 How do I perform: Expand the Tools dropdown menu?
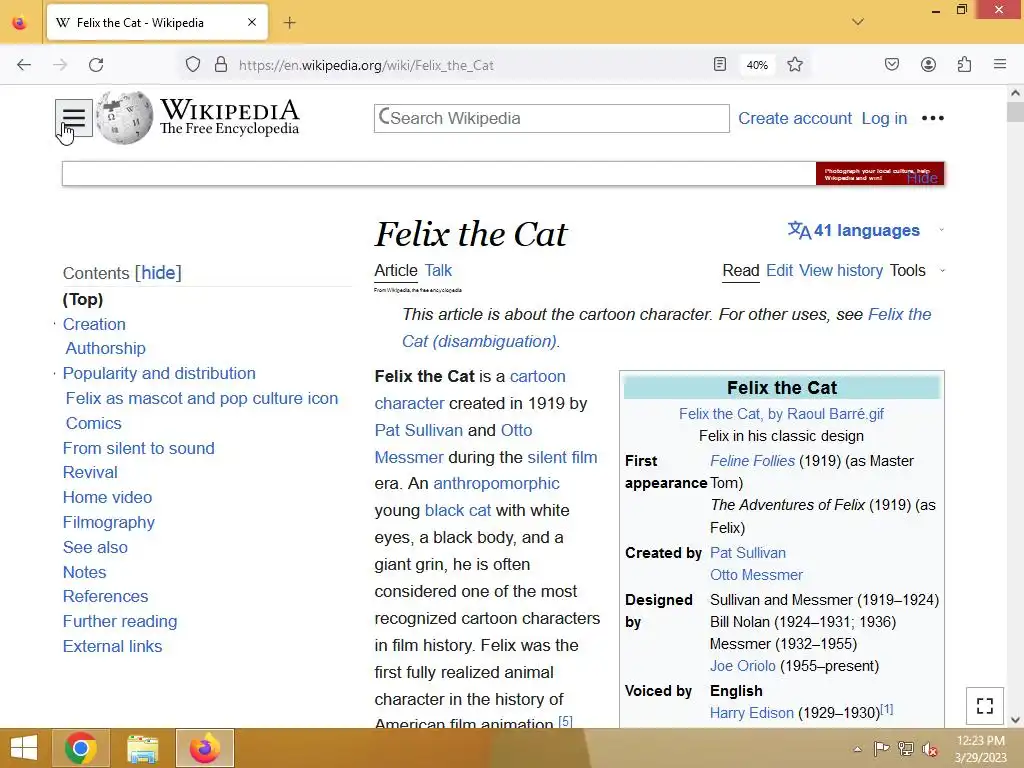coord(917,270)
